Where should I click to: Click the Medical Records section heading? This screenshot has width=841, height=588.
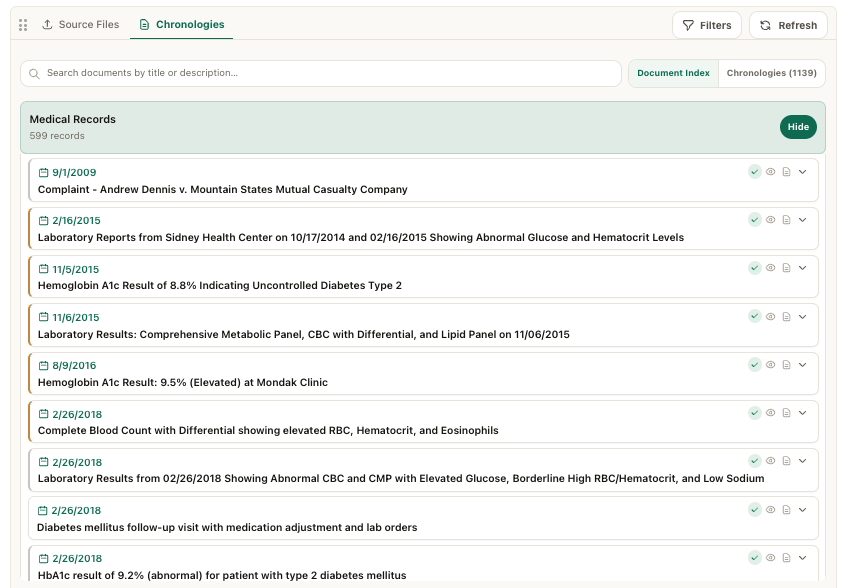[72, 119]
